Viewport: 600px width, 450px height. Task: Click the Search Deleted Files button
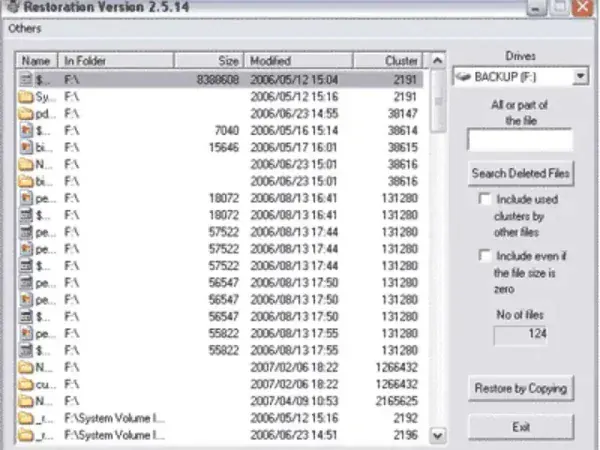click(x=520, y=173)
